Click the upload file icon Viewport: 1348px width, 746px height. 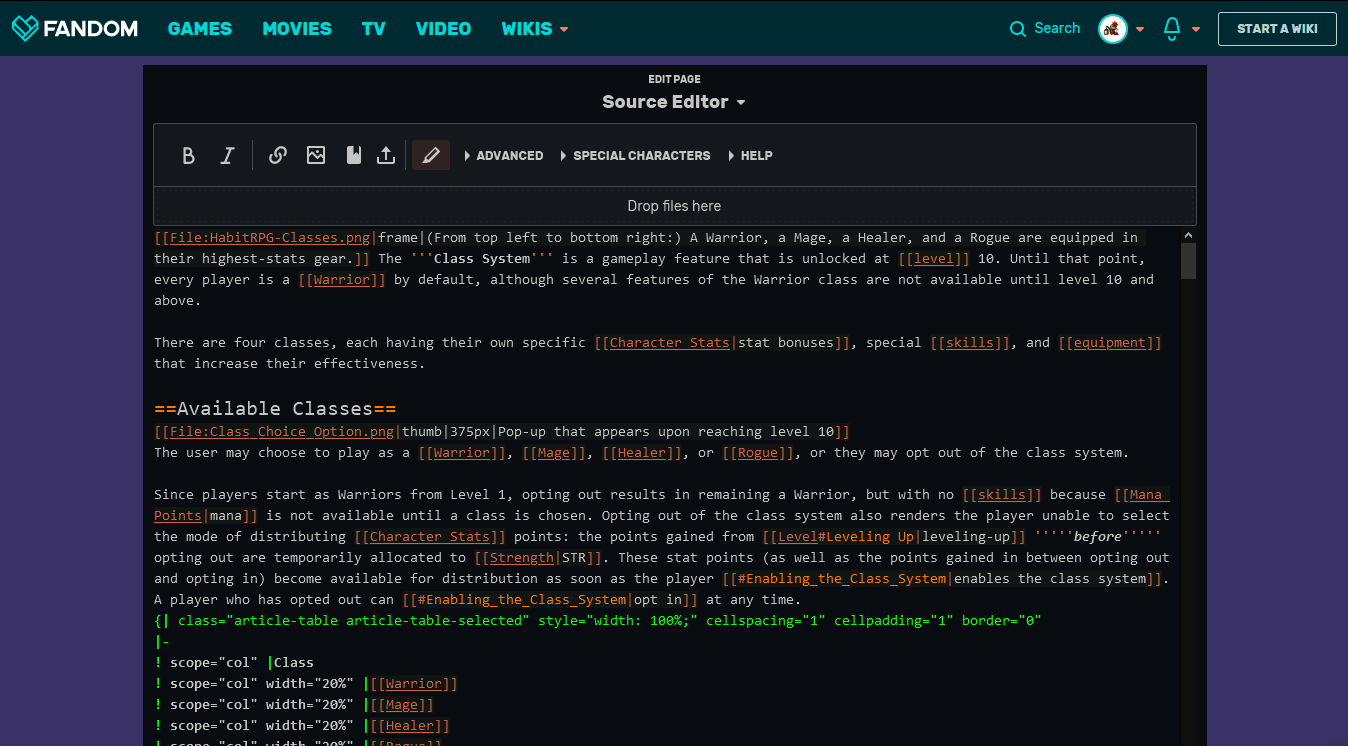tap(386, 155)
